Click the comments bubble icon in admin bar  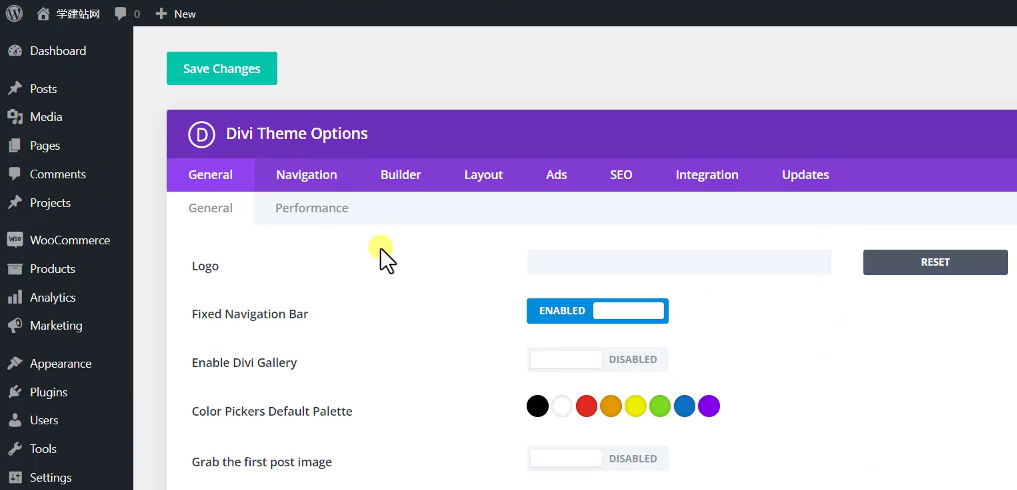121,14
